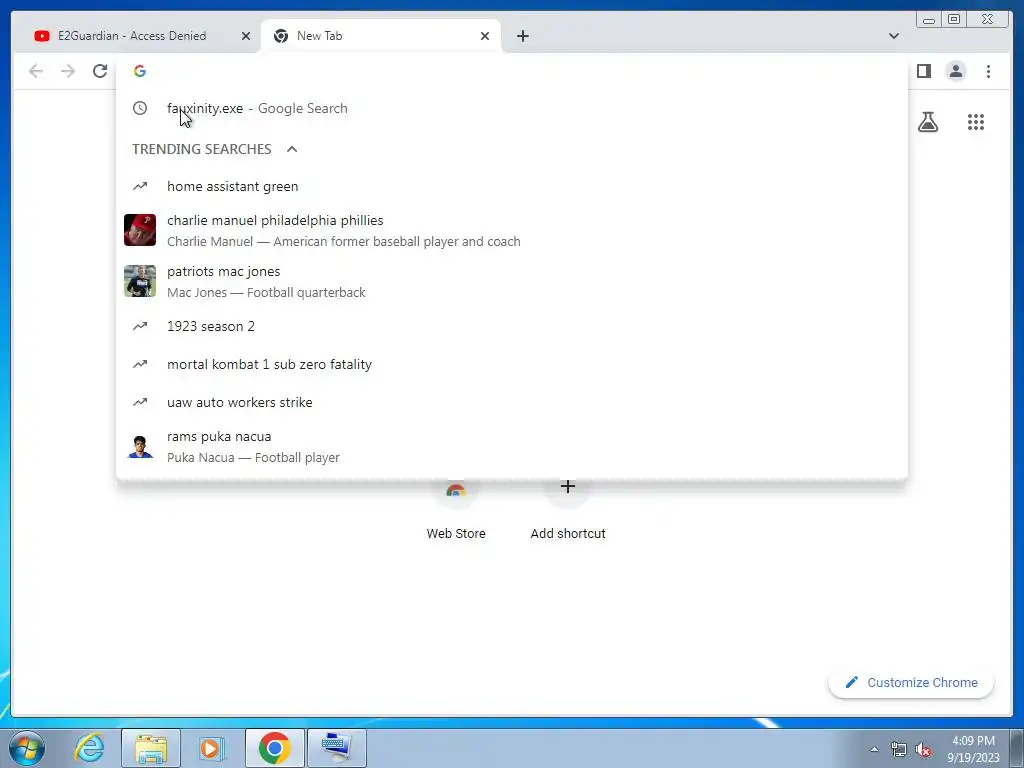This screenshot has height=768, width=1024.
Task: Show hidden system tray icons
Action: point(874,749)
